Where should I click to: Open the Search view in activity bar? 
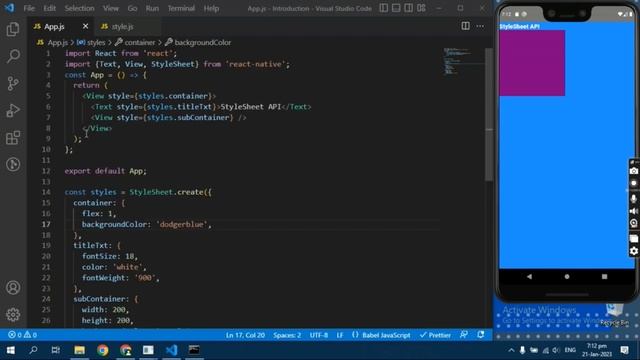pyautogui.click(x=13, y=56)
